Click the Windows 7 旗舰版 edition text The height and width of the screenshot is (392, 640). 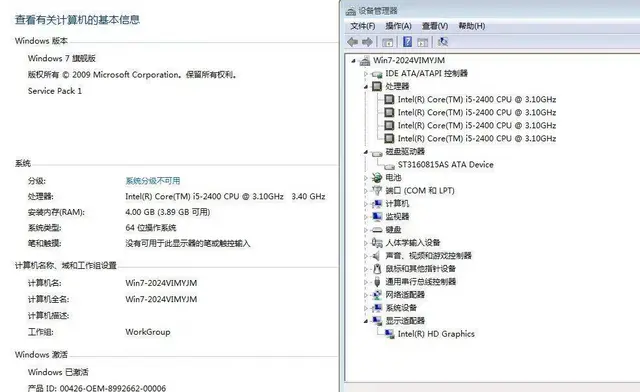point(62,58)
